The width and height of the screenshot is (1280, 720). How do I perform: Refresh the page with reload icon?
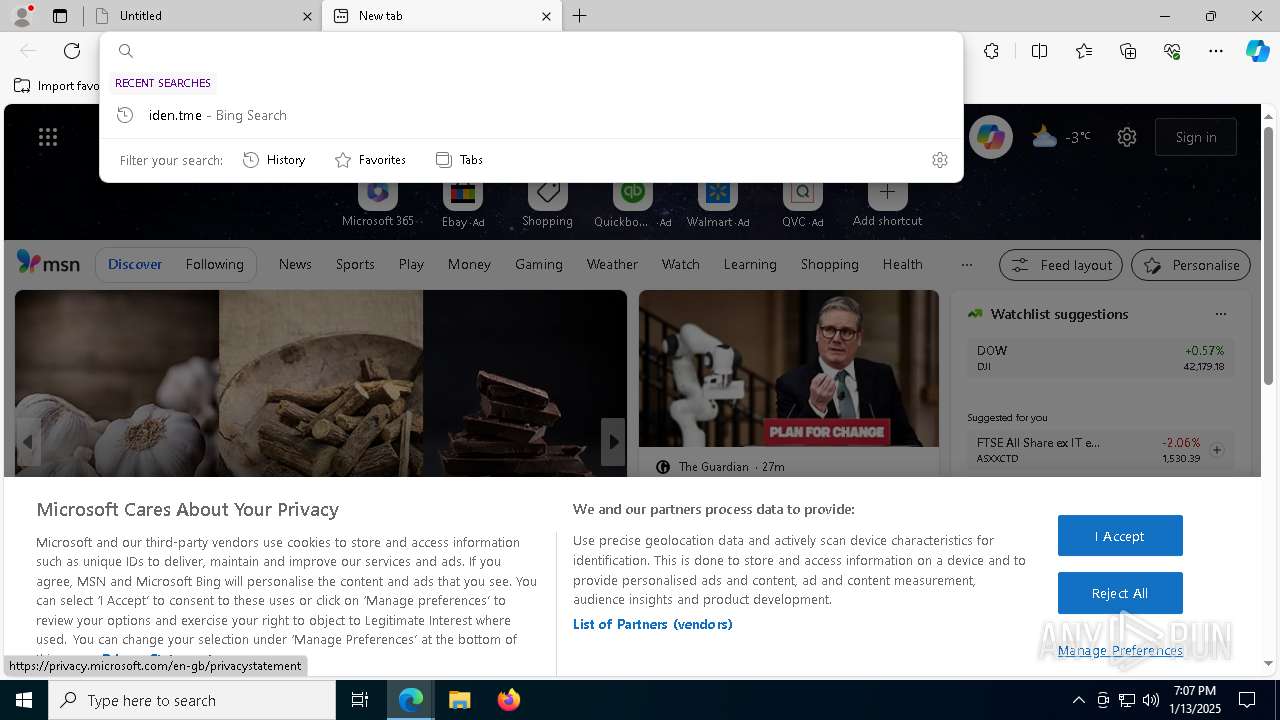(x=72, y=51)
